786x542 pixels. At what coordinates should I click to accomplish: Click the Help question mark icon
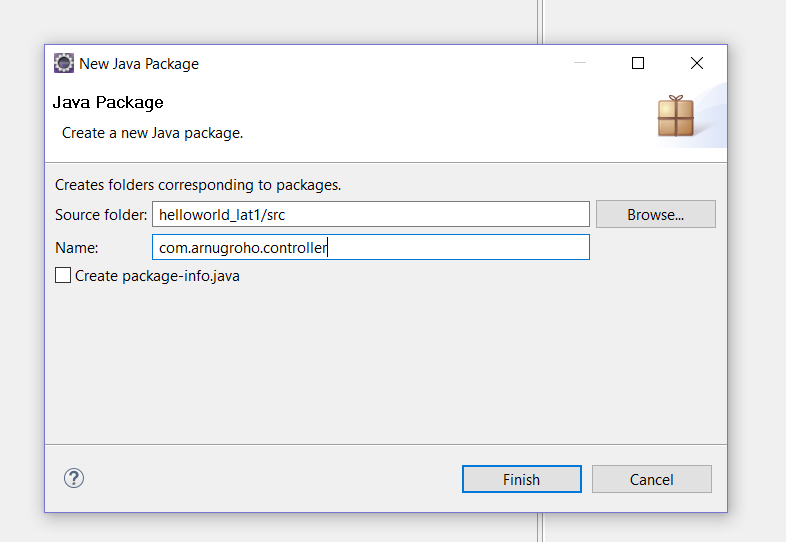(73, 478)
